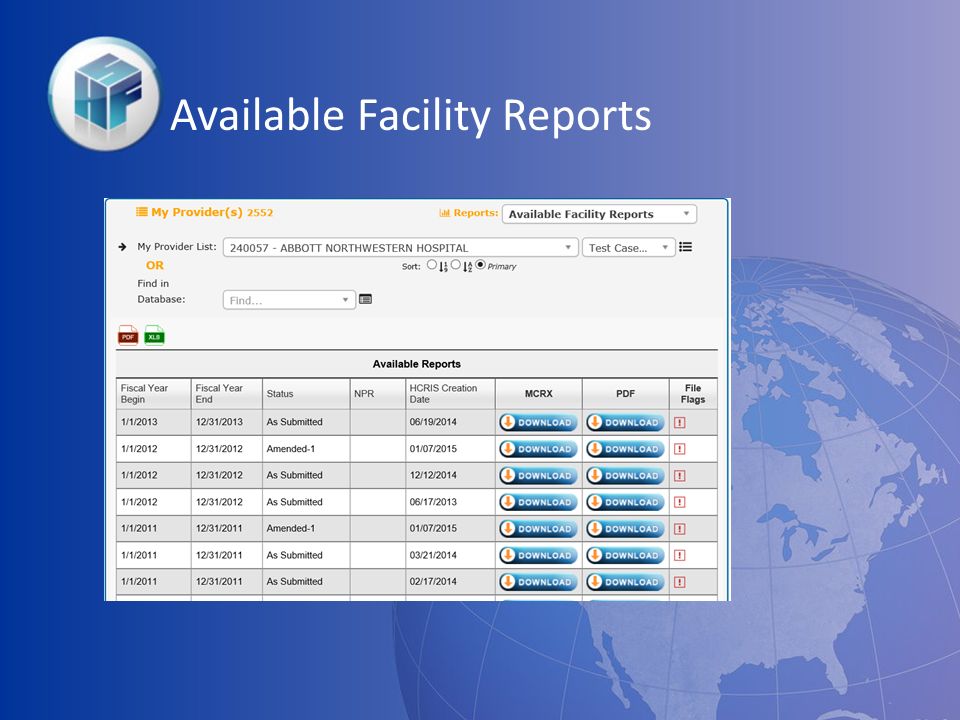
Task: View file flag for report created 06/17/2013
Action: [x=680, y=502]
